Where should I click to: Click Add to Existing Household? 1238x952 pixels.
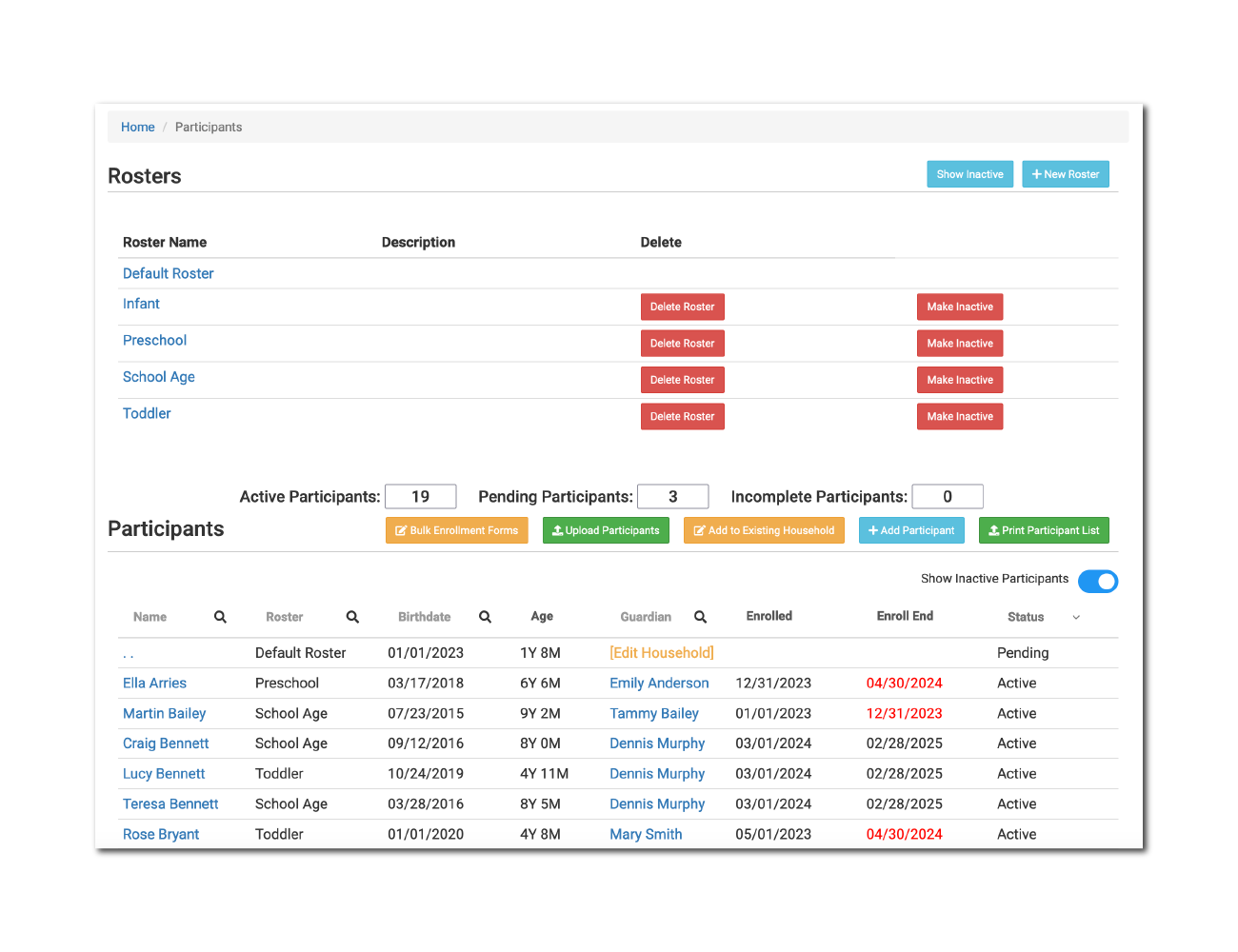[764, 530]
